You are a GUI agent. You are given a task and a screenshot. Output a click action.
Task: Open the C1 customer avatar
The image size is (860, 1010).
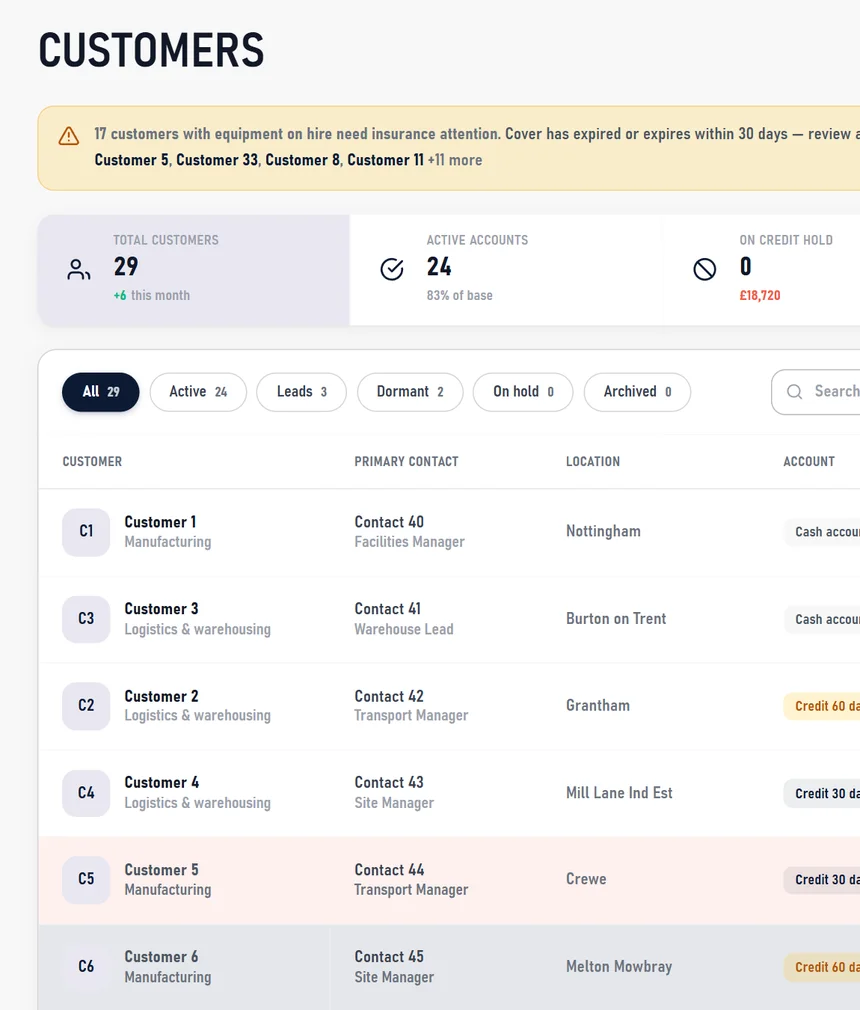click(86, 532)
